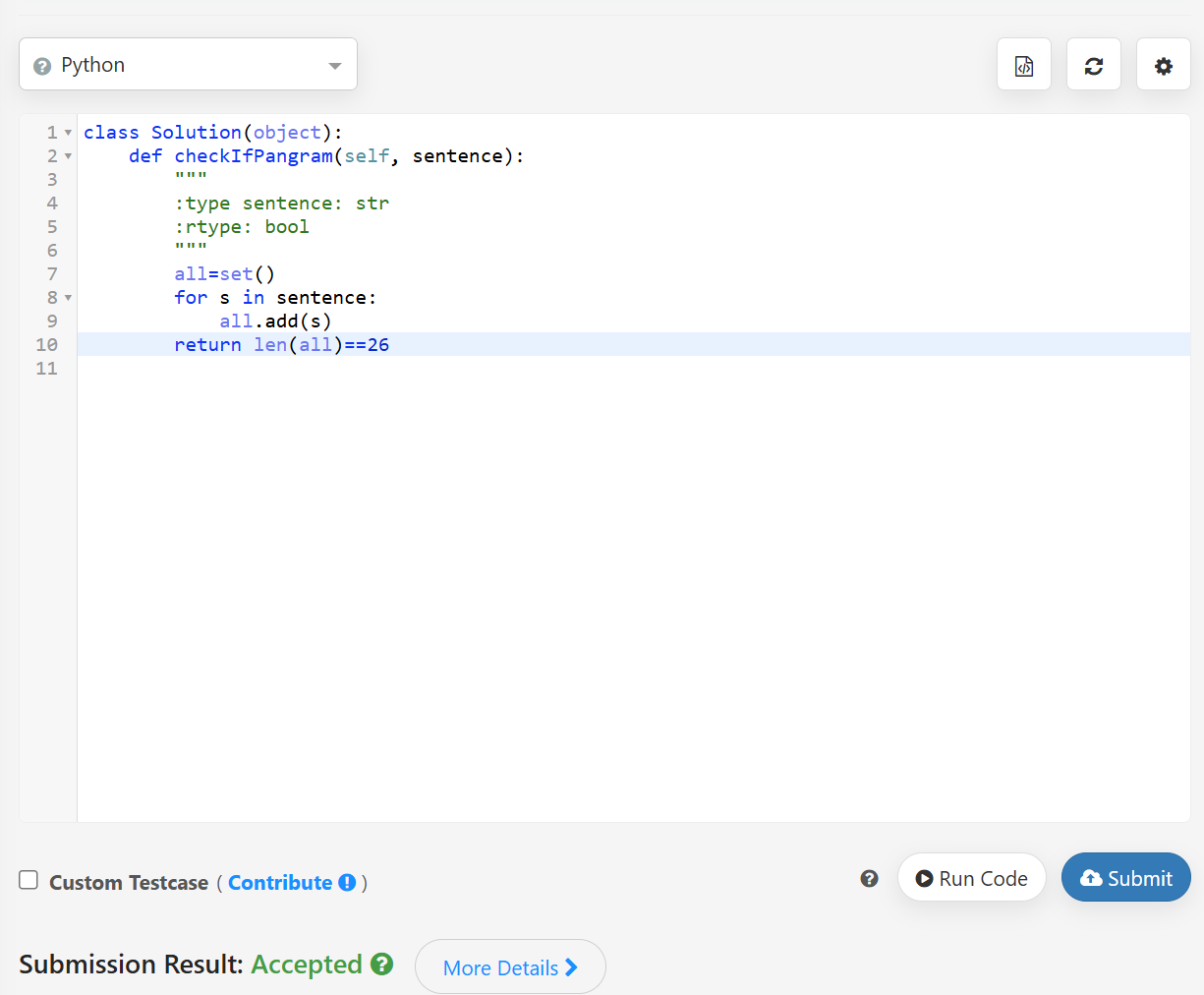
Task: Open the Contribute link
Action: click(x=280, y=883)
